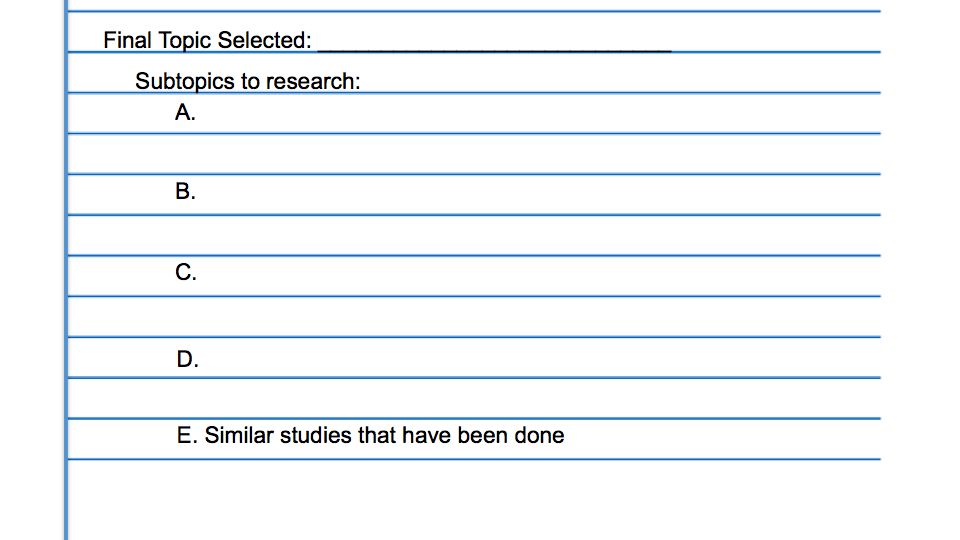Screen dimensions: 960x540
Task: Click the 'Final Topic Selected:' label text
Action: pos(207,40)
